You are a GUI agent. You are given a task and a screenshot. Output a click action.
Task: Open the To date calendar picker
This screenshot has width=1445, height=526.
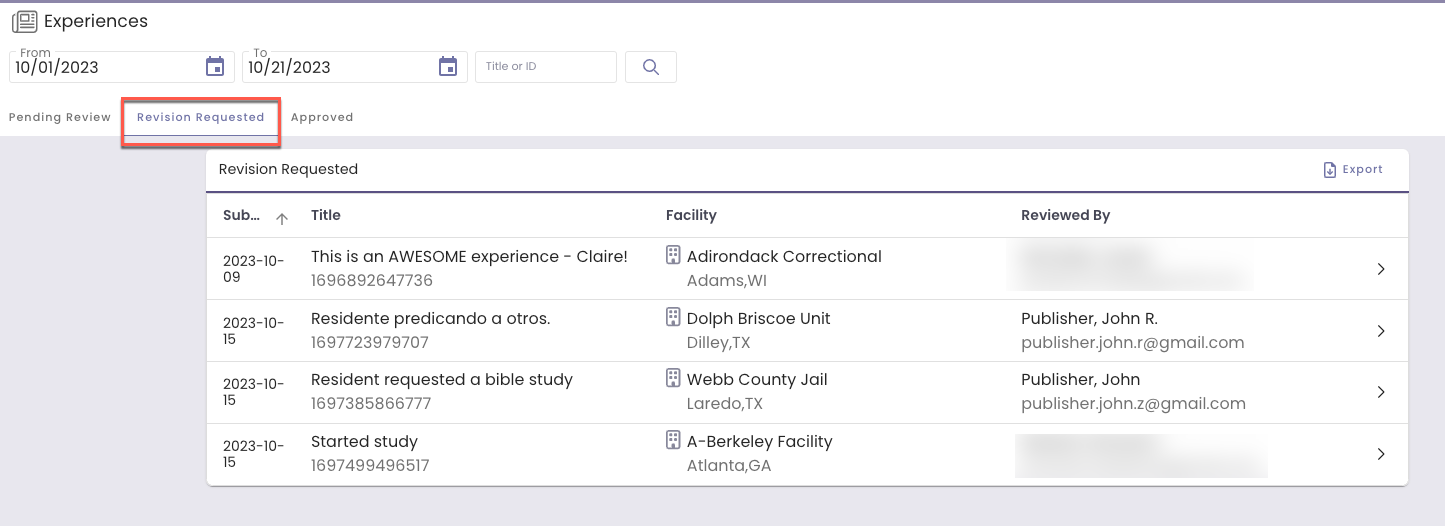coord(448,67)
